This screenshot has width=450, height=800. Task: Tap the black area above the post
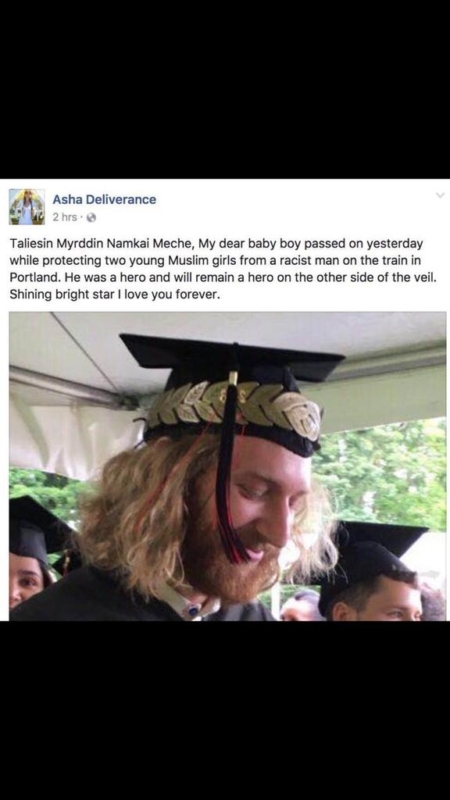point(225,89)
